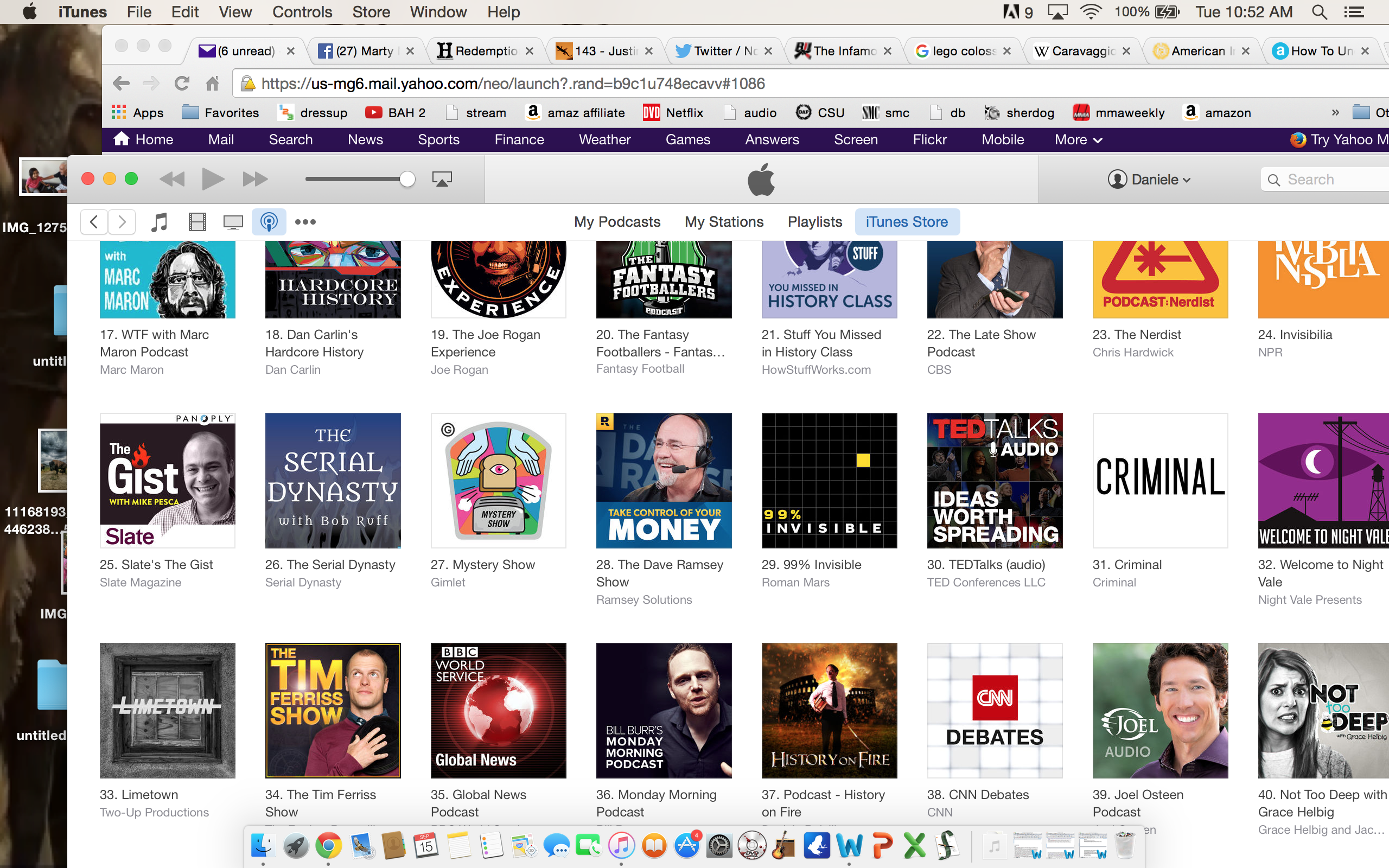Open Mystery Show podcast artwork
Image resolution: width=1389 pixels, height=868 pixels.
(x=498, y=481)
